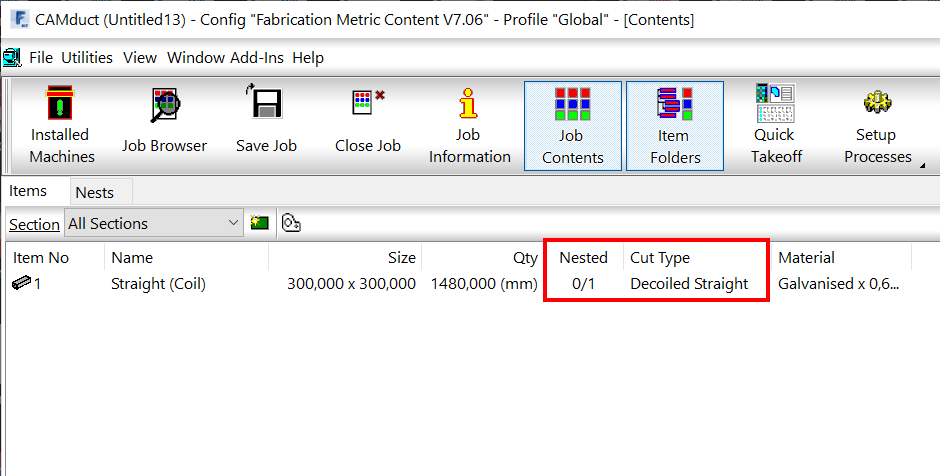This screenshot has height=476, width=940.
Task: Click the 1480,000 (mm) quantity cell
Action: [484, 284]
